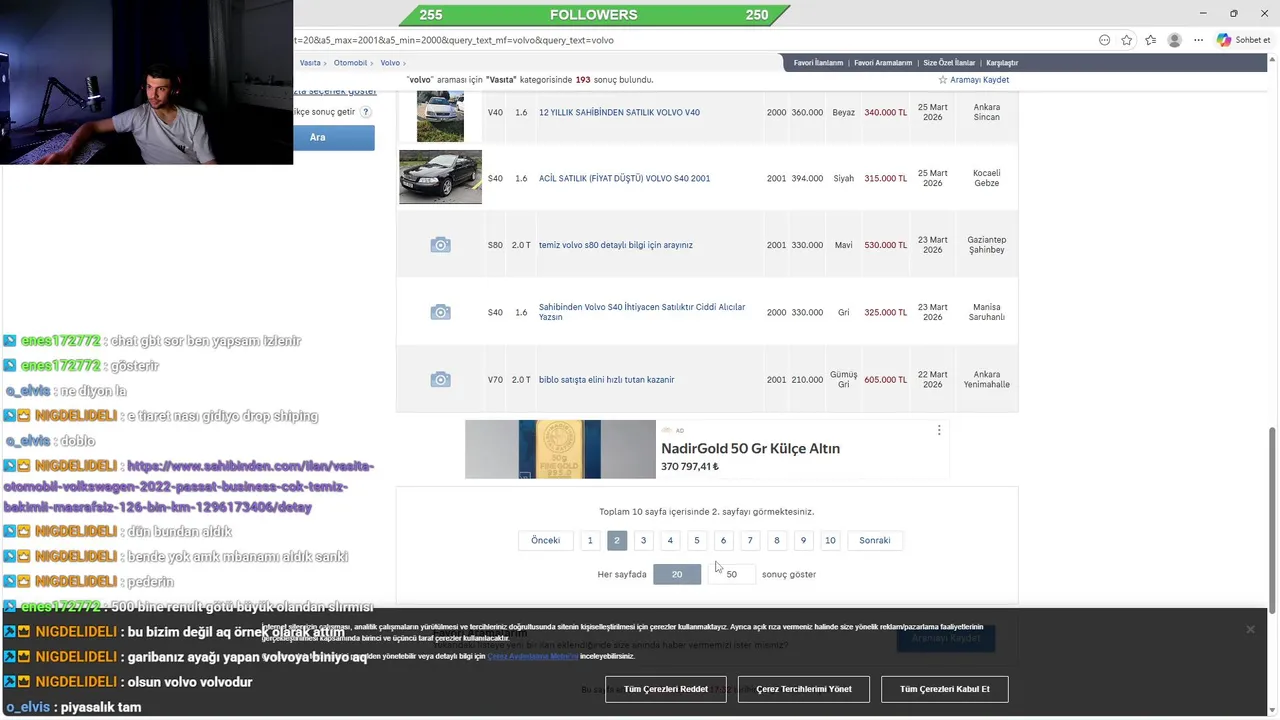Click the price 340.000 TL

(x=886, y=113)
